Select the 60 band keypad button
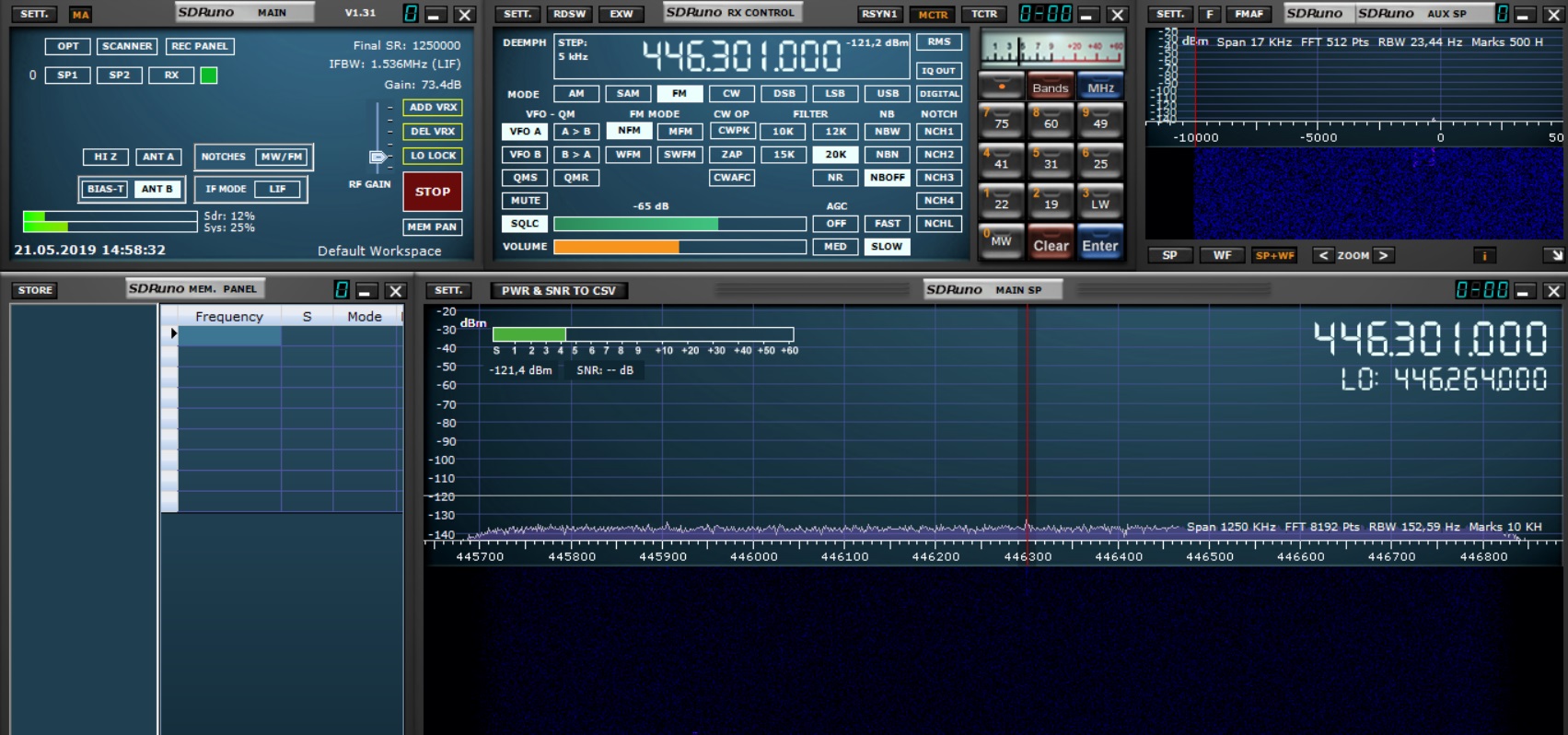Screen dimensions: 1568x735 pyautogui.click(x=1051, y=120)
